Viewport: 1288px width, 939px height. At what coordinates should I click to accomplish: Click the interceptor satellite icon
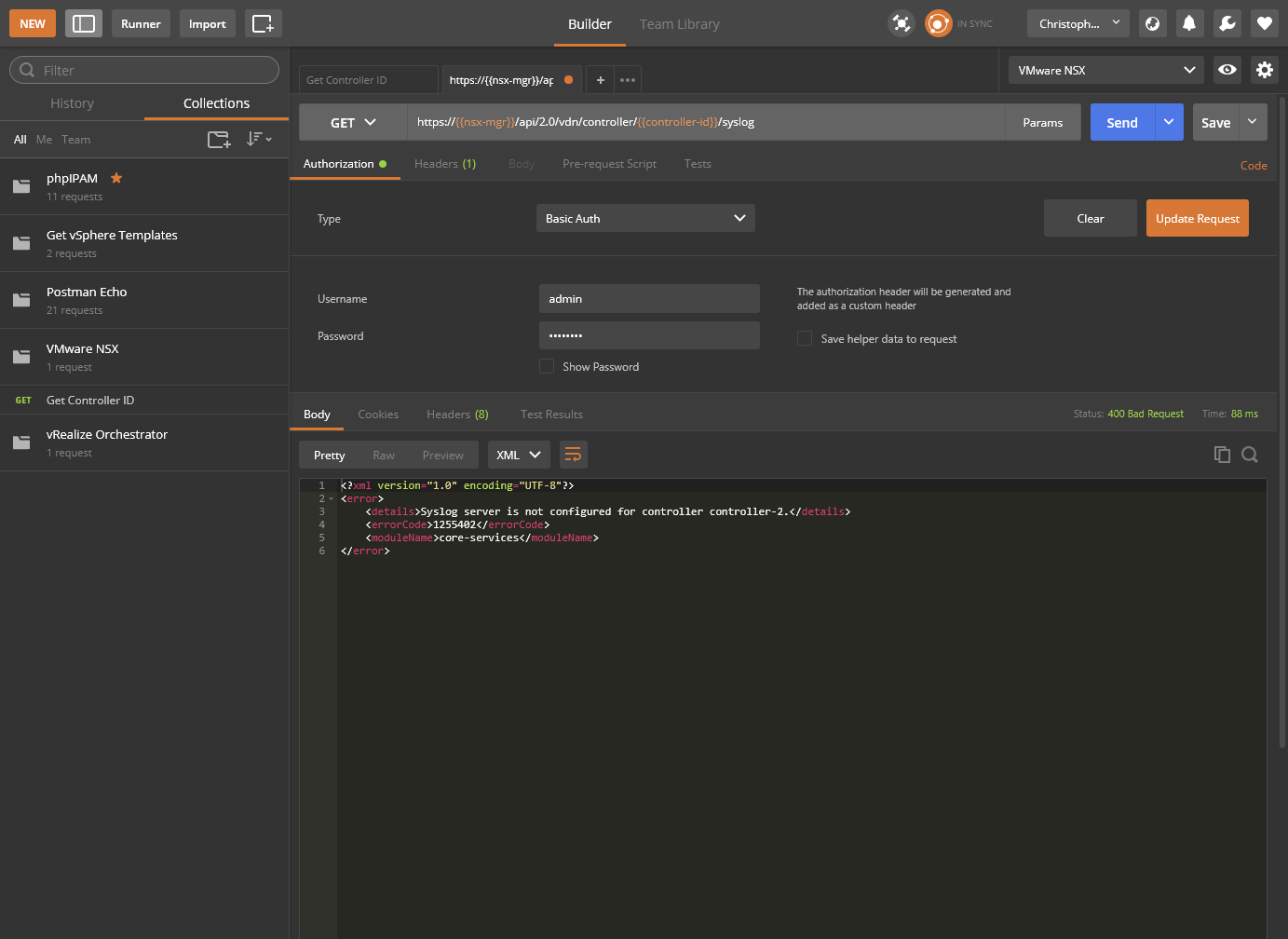(901, 23)
